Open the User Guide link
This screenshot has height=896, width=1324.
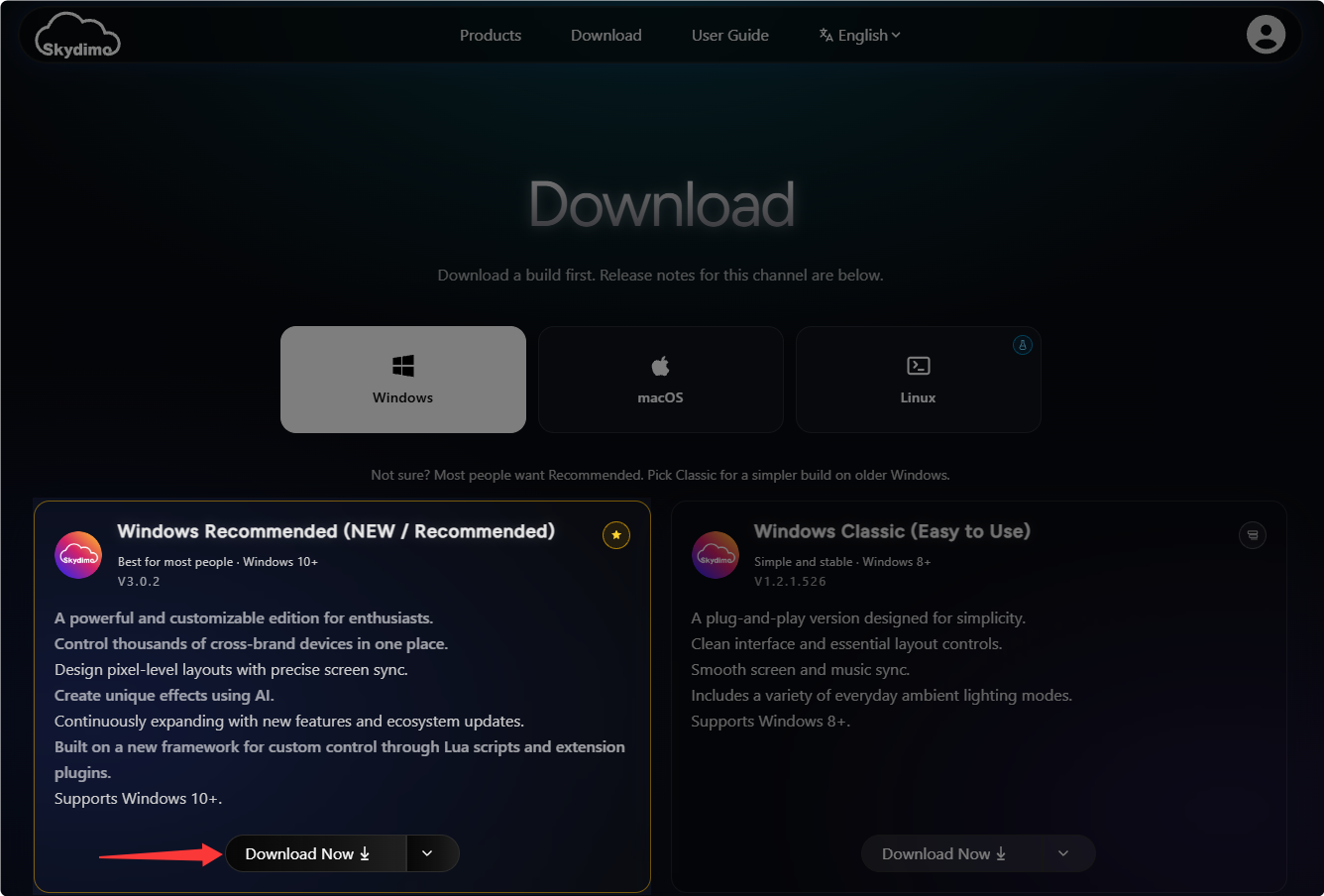[730, 36]
